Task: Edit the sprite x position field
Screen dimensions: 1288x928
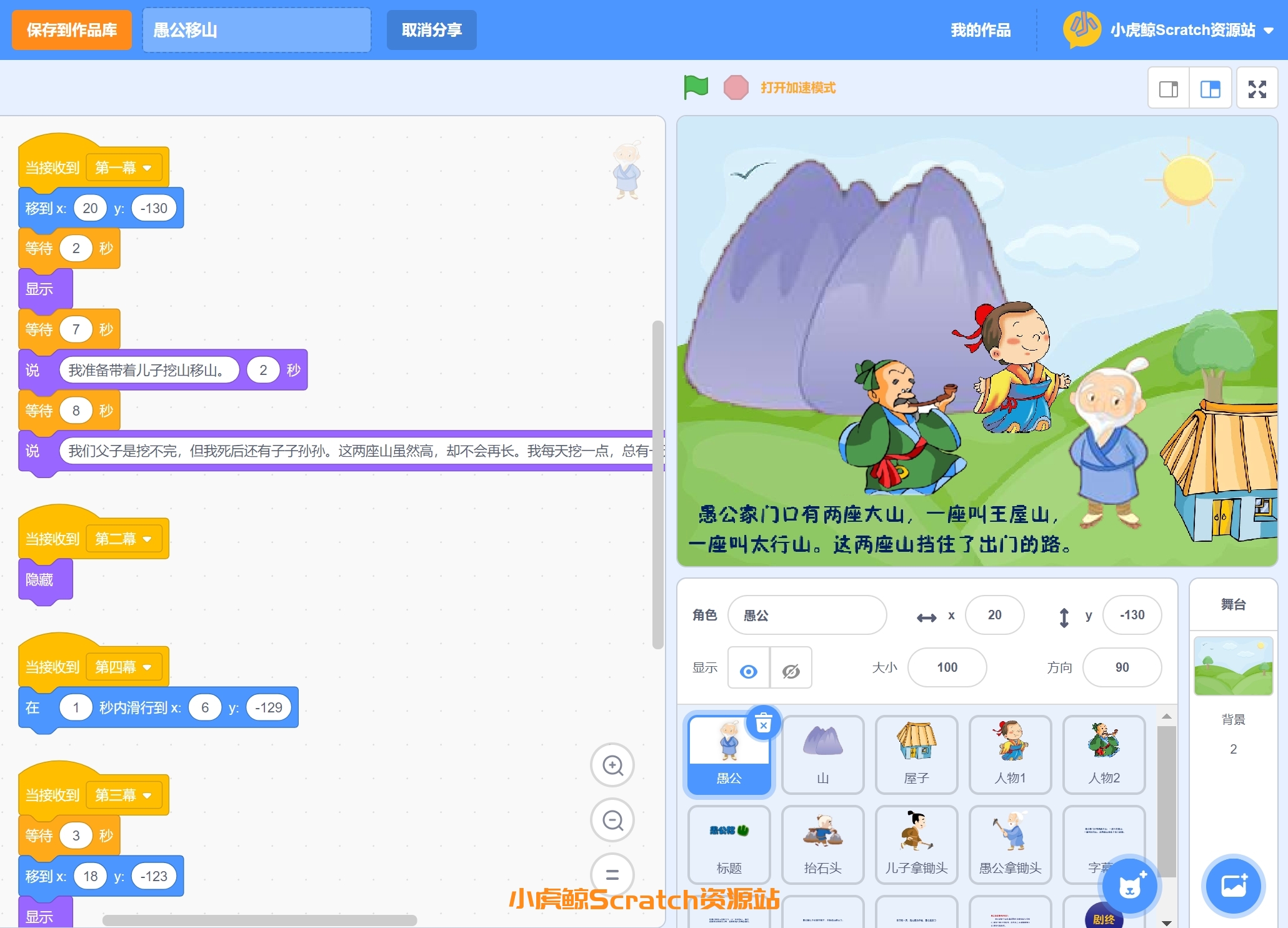Action: tap(994, 615)
